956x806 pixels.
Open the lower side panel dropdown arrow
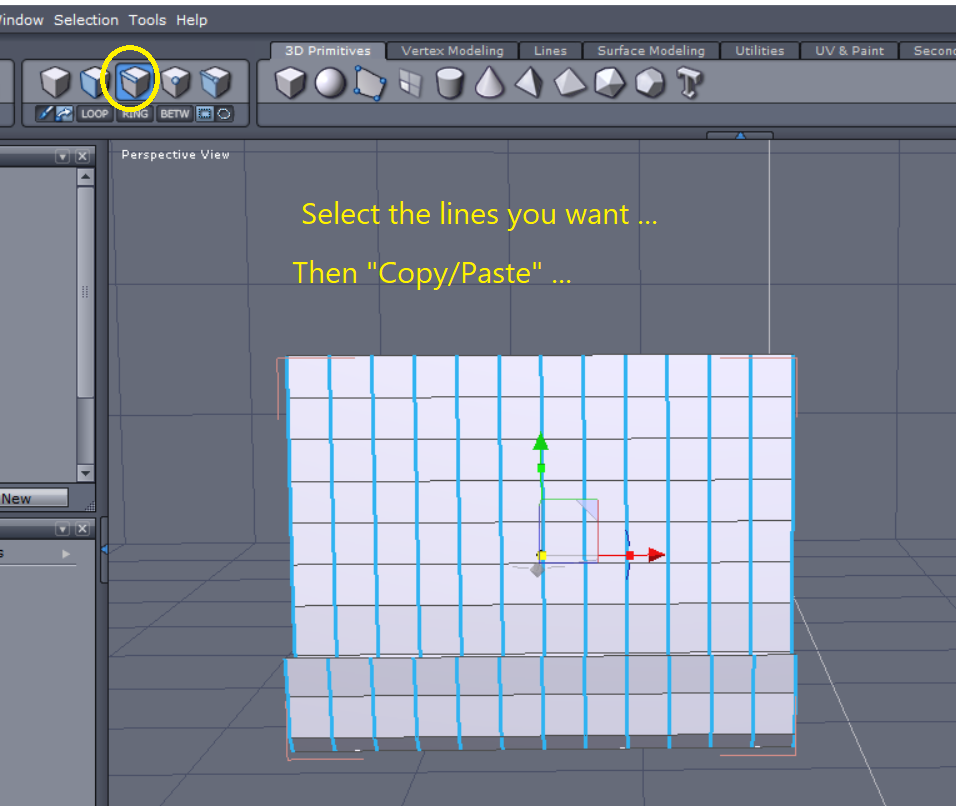[x=62, y=529]
